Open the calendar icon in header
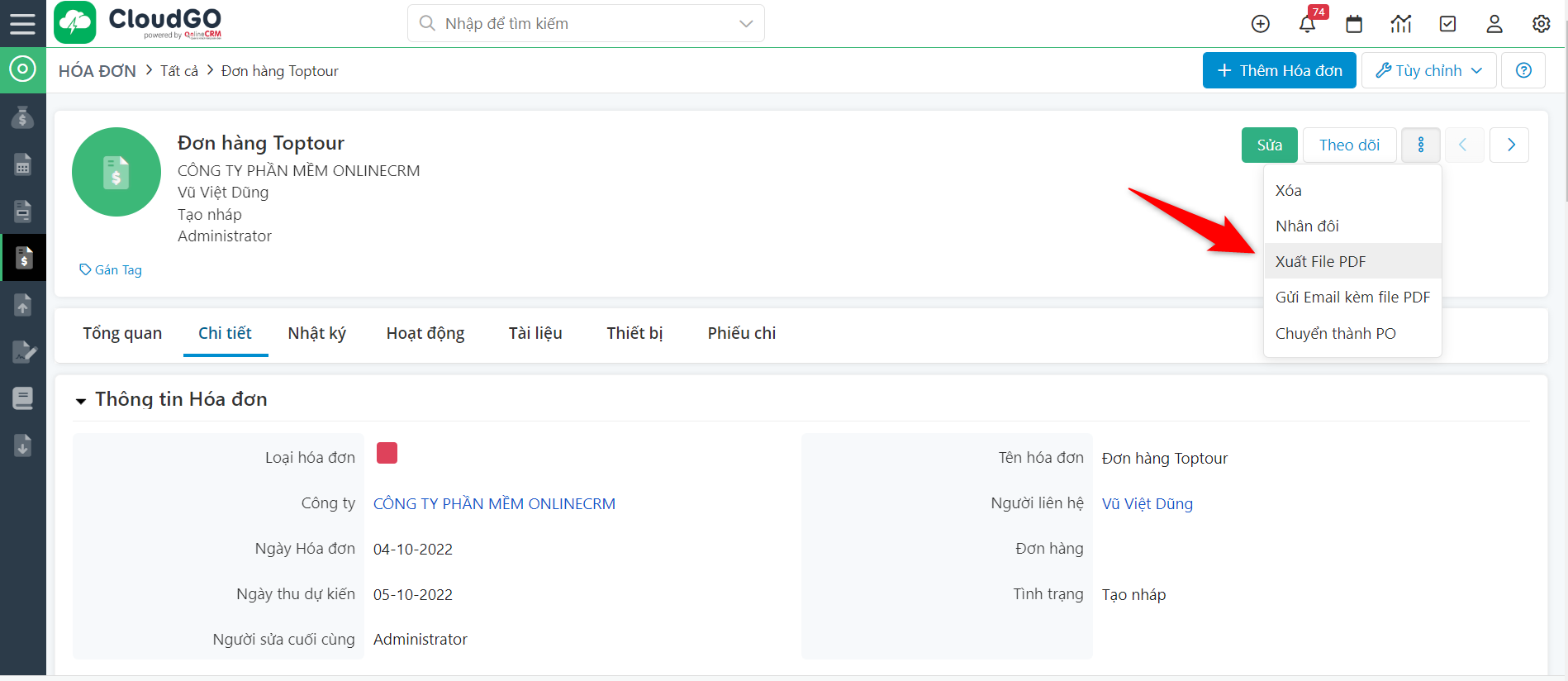 (1354, 24)
